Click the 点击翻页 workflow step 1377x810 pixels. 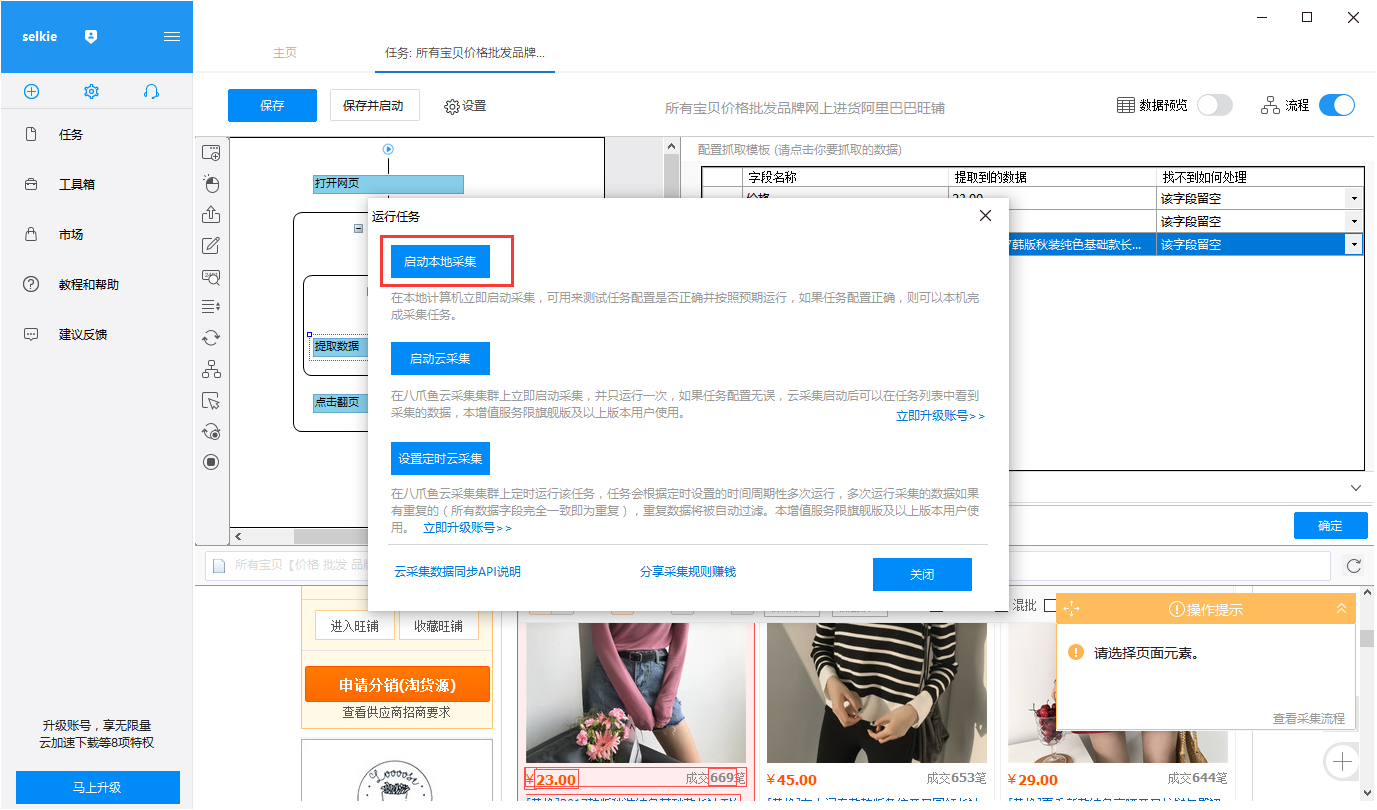pyautogui.click(x=340, y=402)
